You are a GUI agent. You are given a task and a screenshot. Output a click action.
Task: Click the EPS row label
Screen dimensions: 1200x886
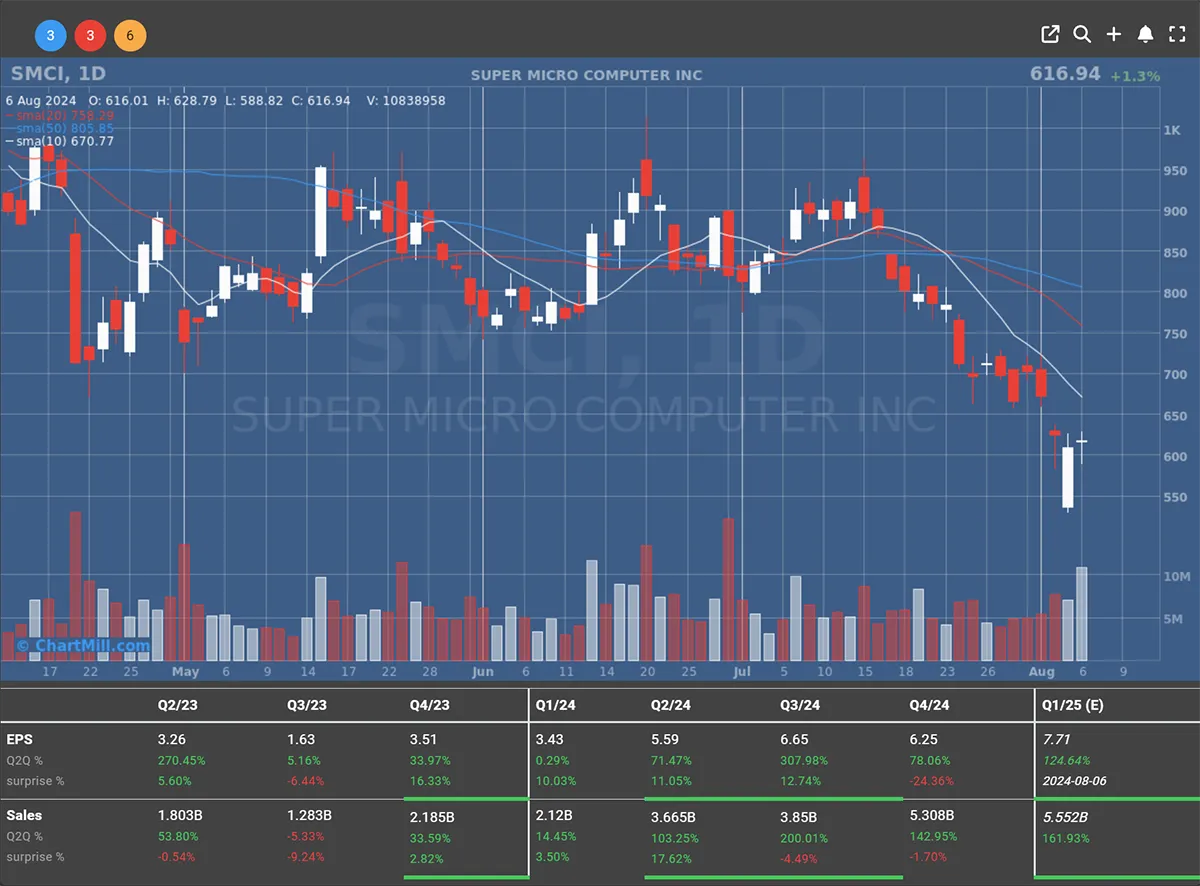19,740
